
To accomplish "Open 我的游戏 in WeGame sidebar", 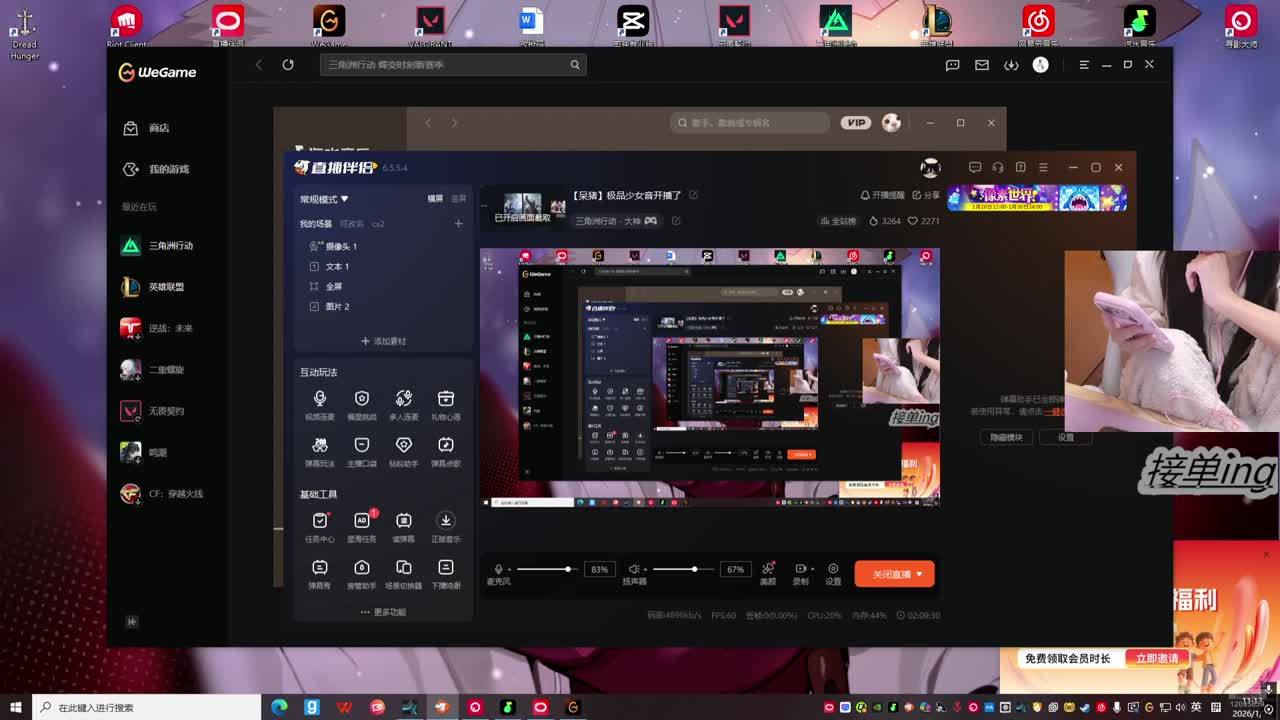I will [168, 170].
